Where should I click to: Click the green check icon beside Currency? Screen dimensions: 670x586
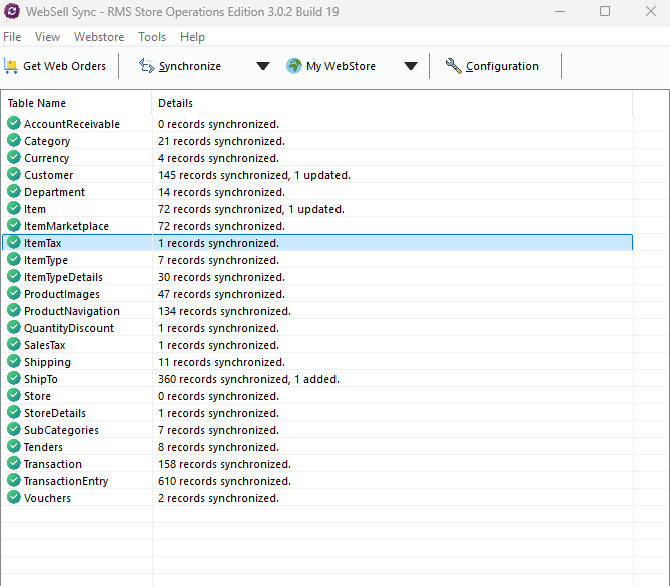click(14, 158)
